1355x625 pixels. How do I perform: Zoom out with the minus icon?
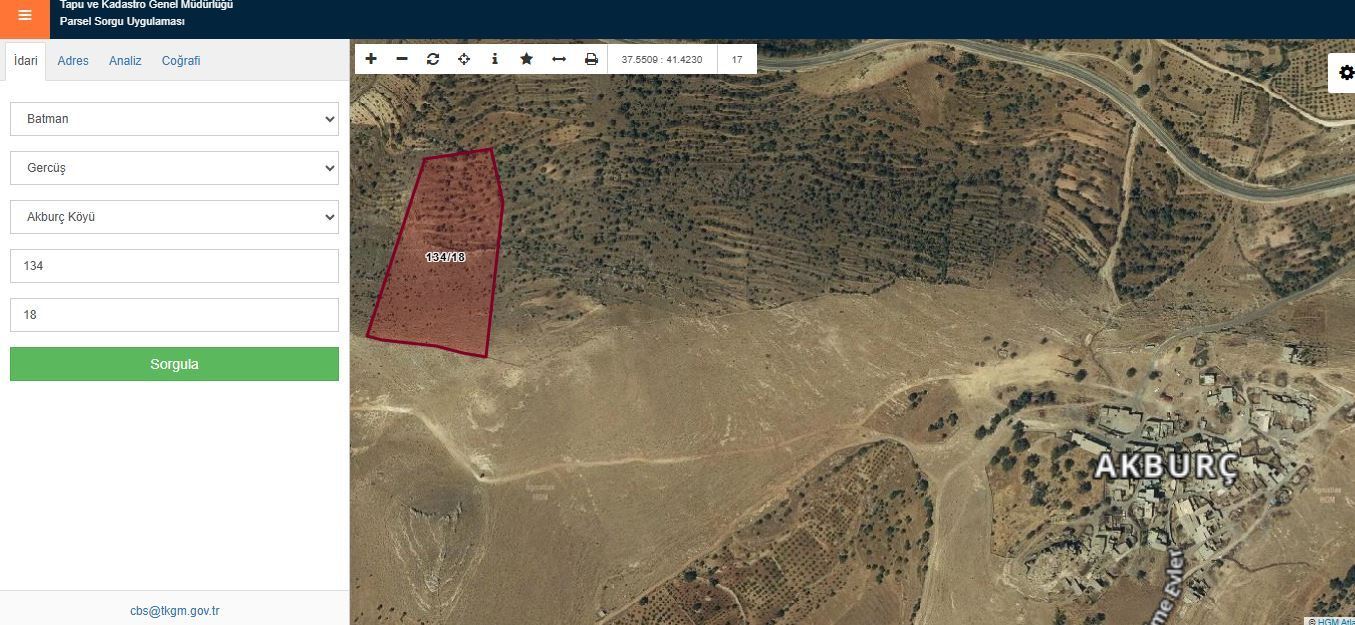[x=402, y=59]
